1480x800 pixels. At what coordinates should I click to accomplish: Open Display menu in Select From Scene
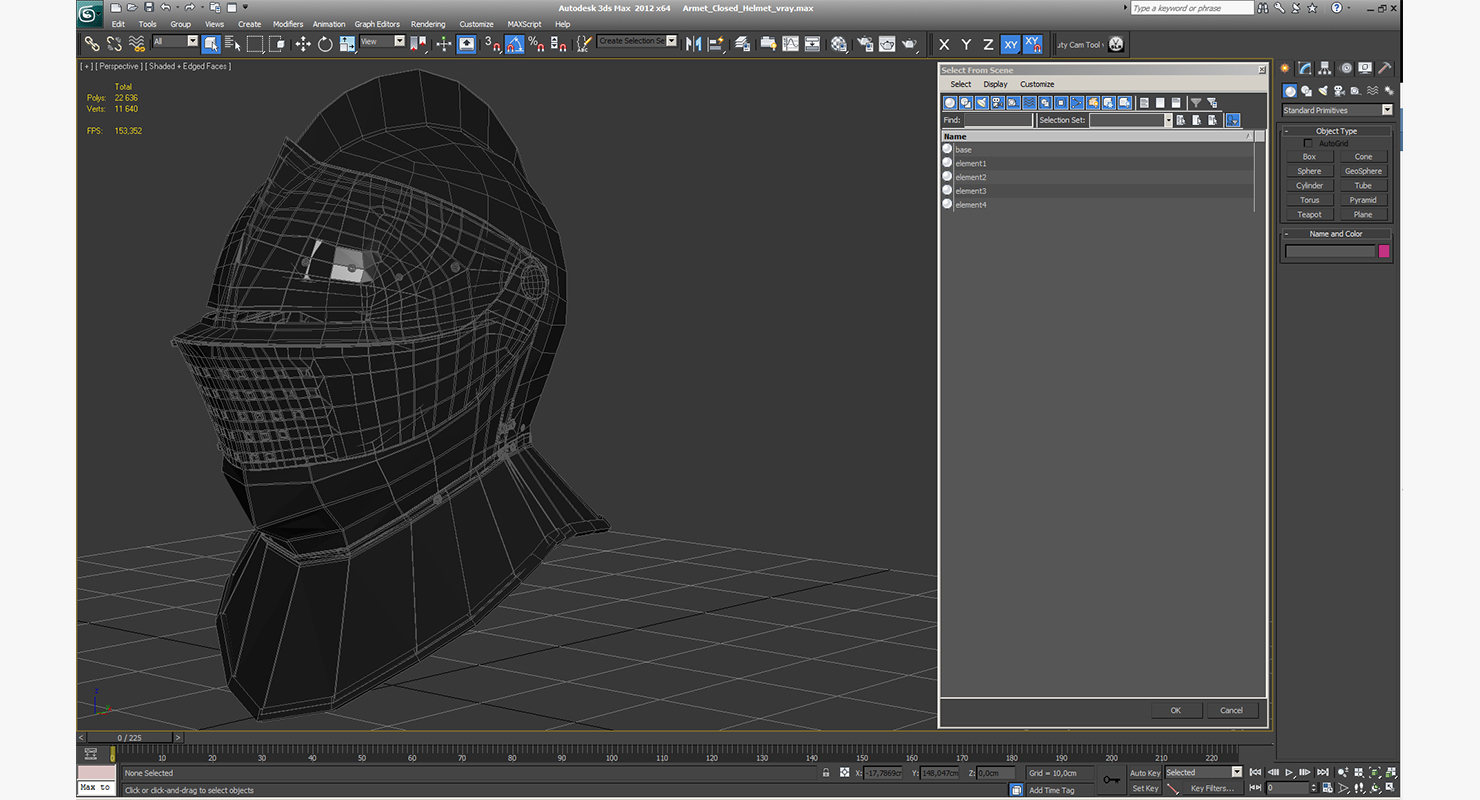[x=995, y=84]
